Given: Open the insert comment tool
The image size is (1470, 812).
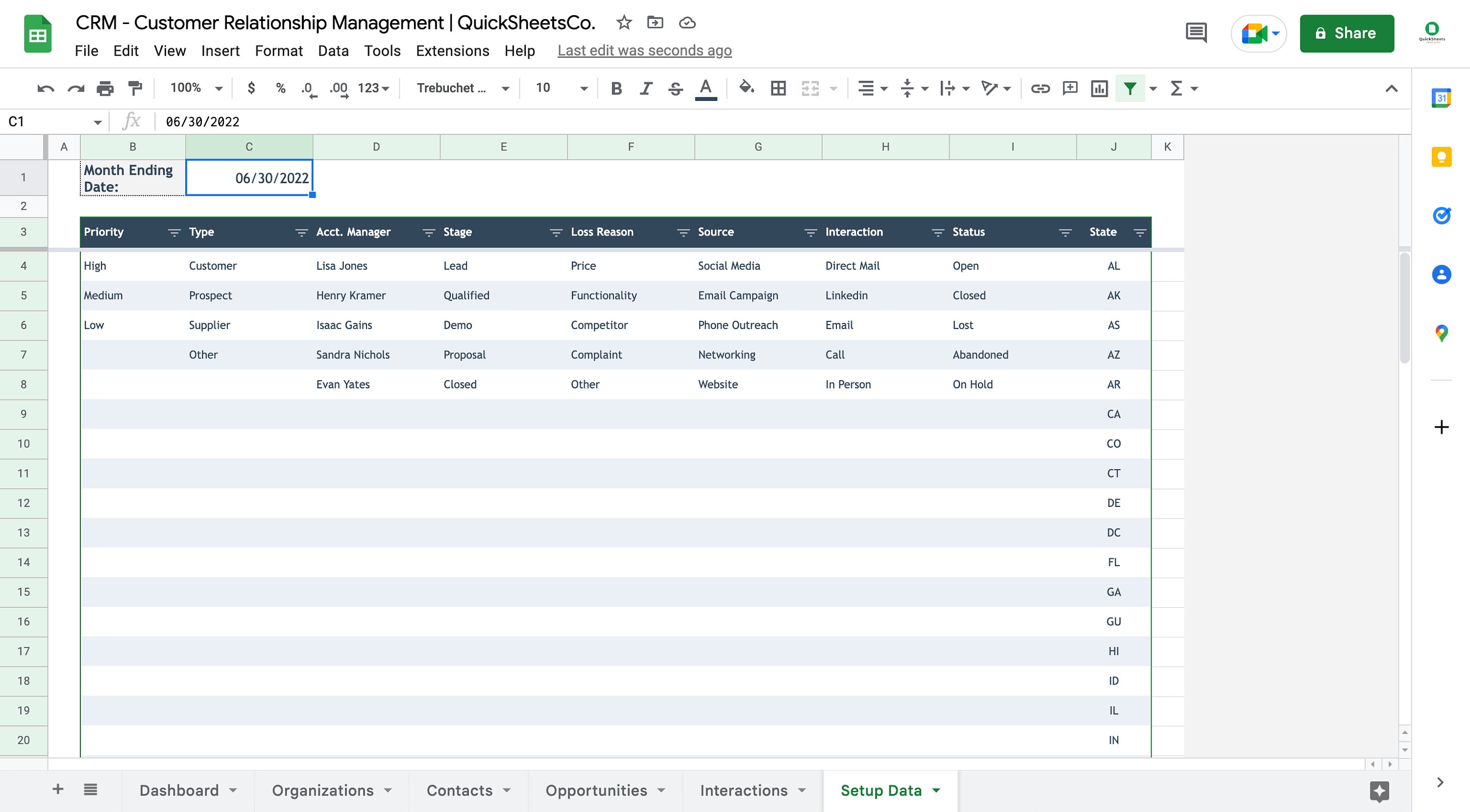Looking at the screenshot, I should pyautogui.click(x=1069, y=88).
